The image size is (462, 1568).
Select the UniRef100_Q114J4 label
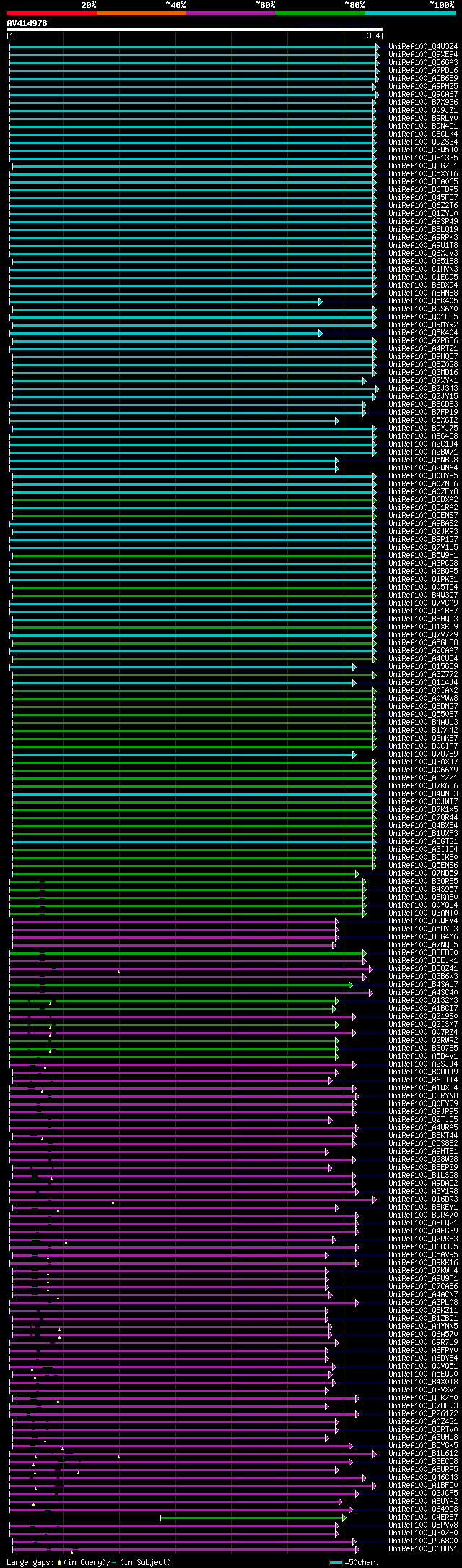(423, 682)
